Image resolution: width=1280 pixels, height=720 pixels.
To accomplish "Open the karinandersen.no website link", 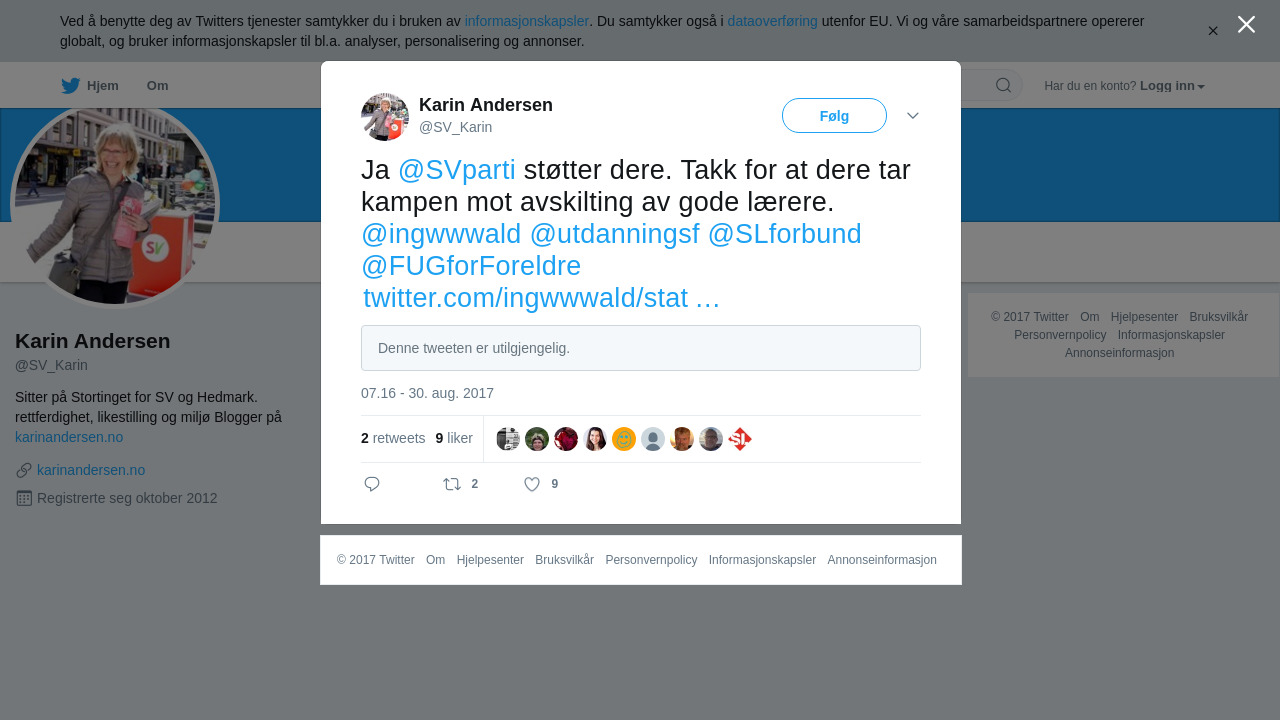I will [91, 470].
